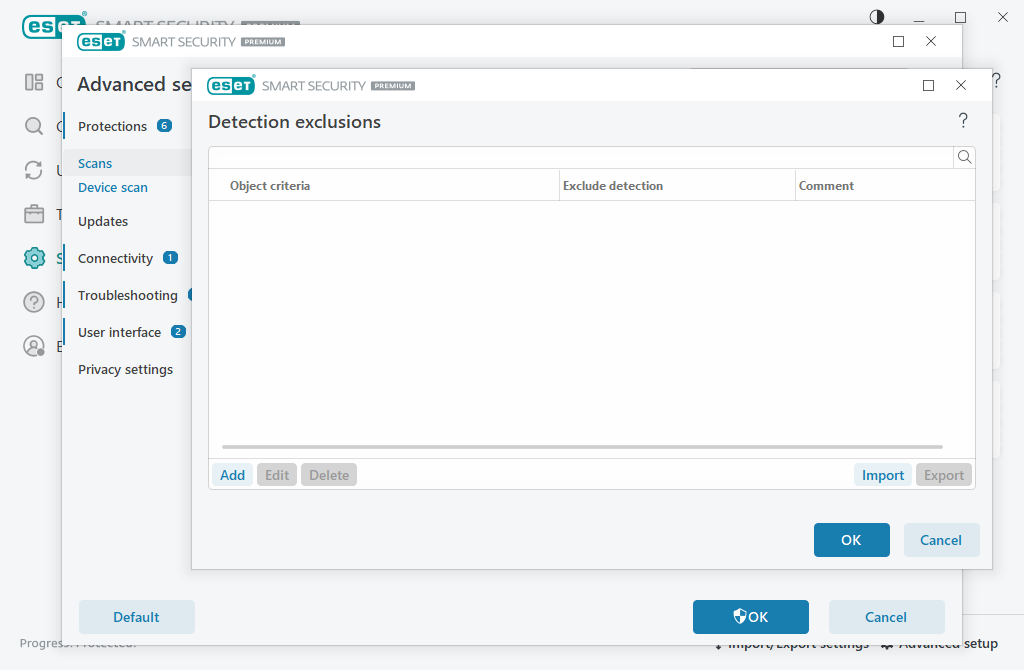Image resolution: width=1024 pixels, height=670 pixels.
Task: Cancel the Advanced setup window
Action: (x=886, y=617)
